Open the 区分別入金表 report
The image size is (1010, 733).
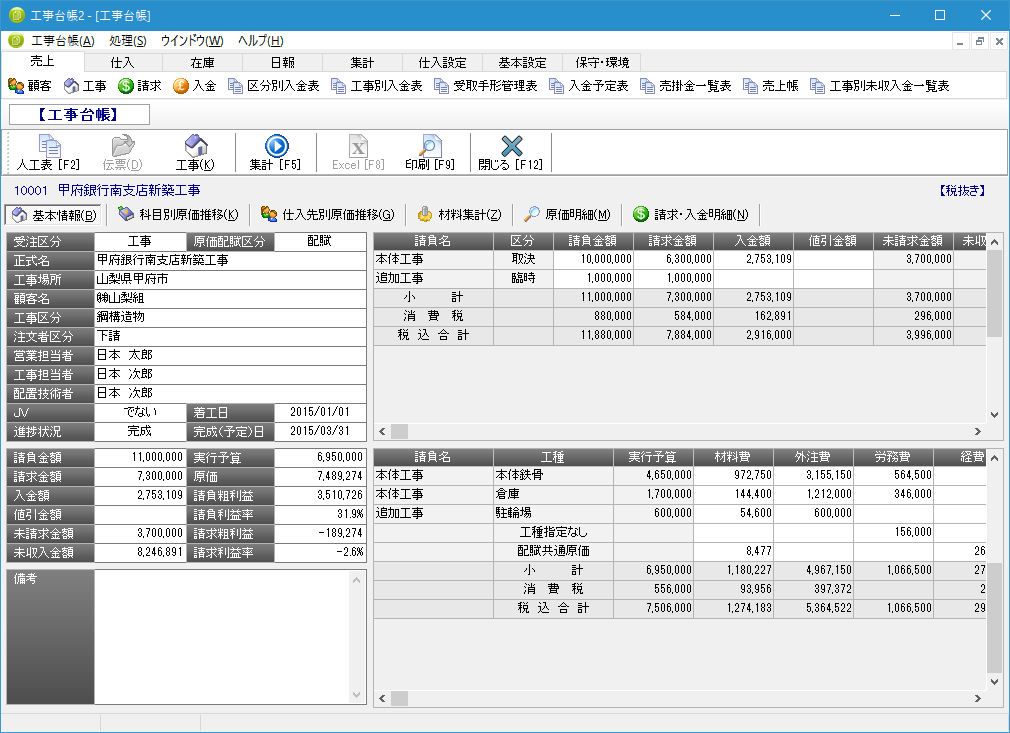point(274,86)
